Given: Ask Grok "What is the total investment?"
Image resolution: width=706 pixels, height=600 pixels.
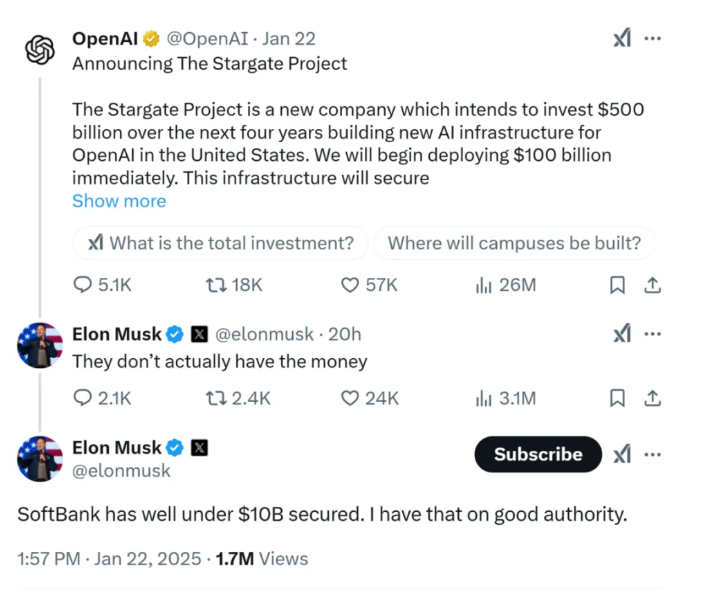Looking at the screenshot, I should pyautogui.click(x=220, y=243).
